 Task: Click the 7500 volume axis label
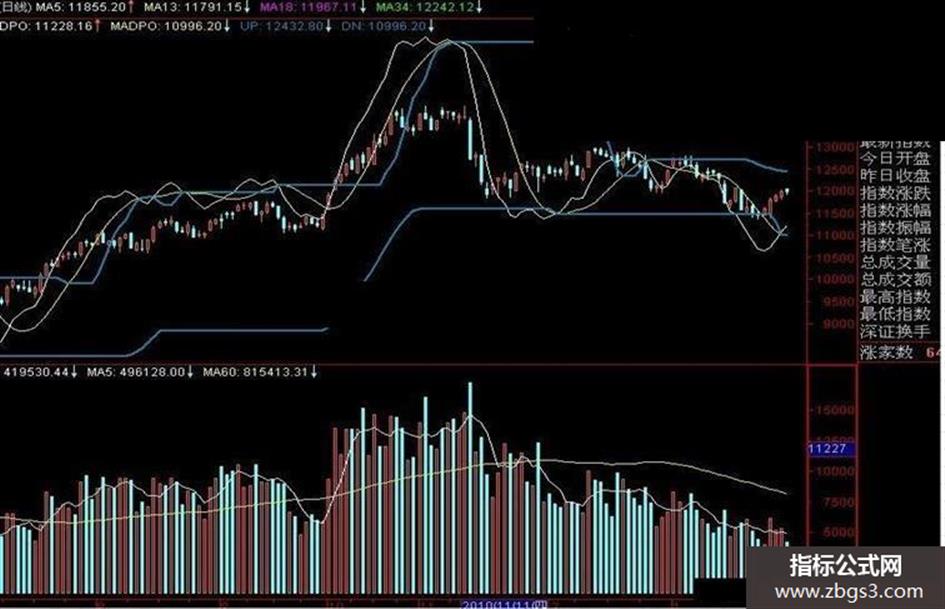(x=839, y=502)
